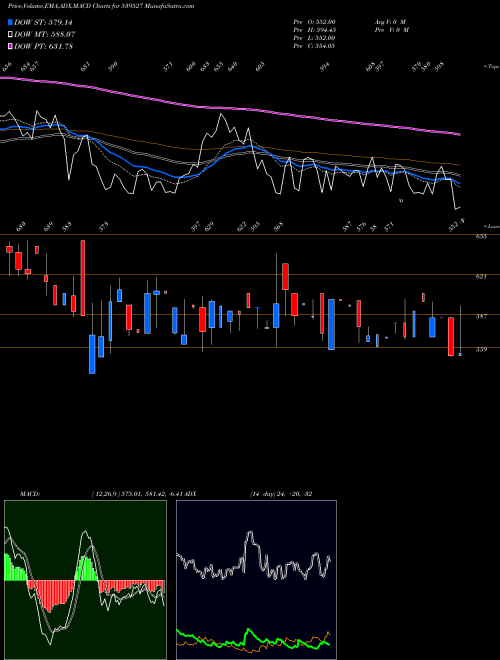This screenshot has width=500, height=660.
Task: Click the 'Pre C: 554.05' close value
Action: click(x=314, y=46)
